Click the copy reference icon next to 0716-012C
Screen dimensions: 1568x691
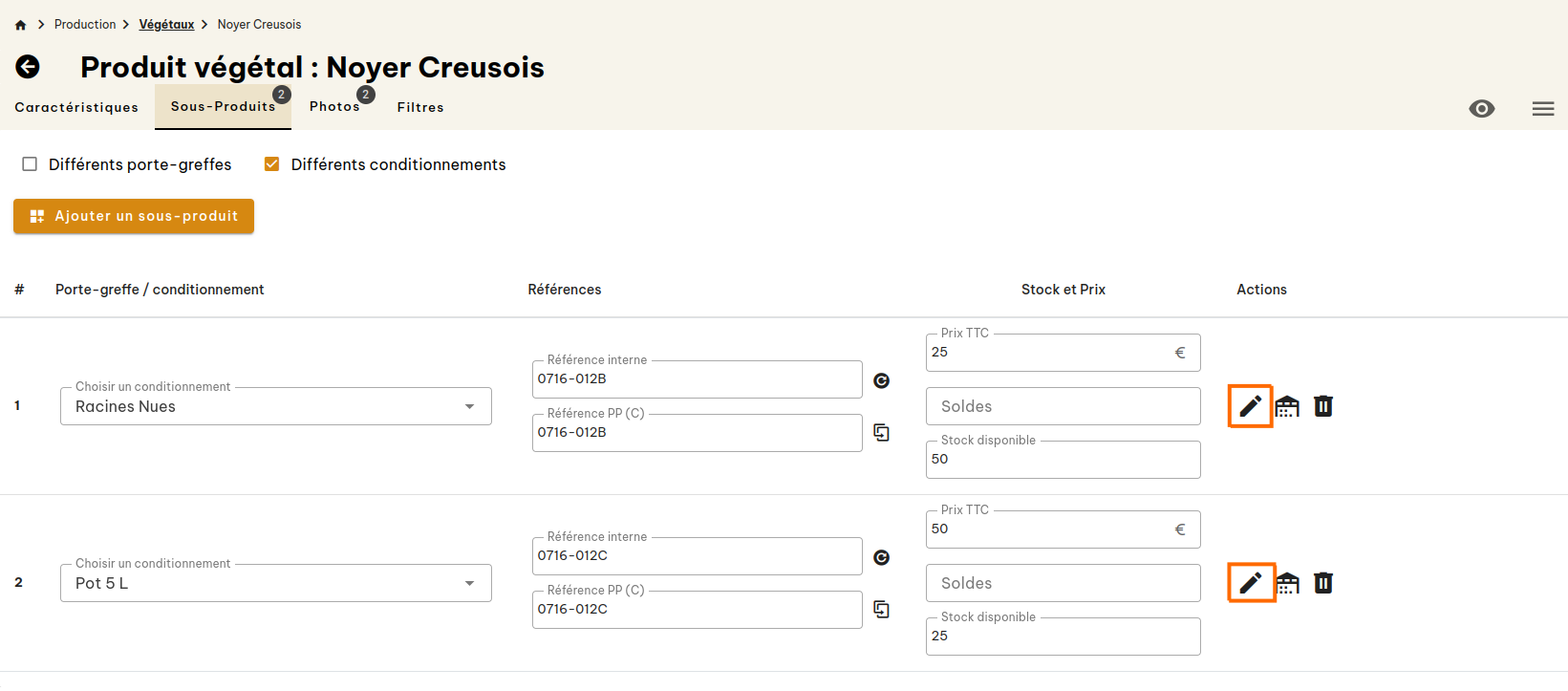point(881,609)
